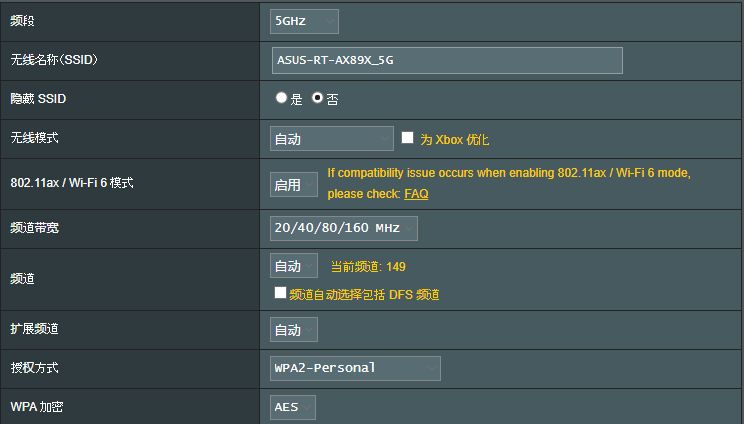
Task: Click the 无线名称(SSID) row label
Action: (54, 60)
